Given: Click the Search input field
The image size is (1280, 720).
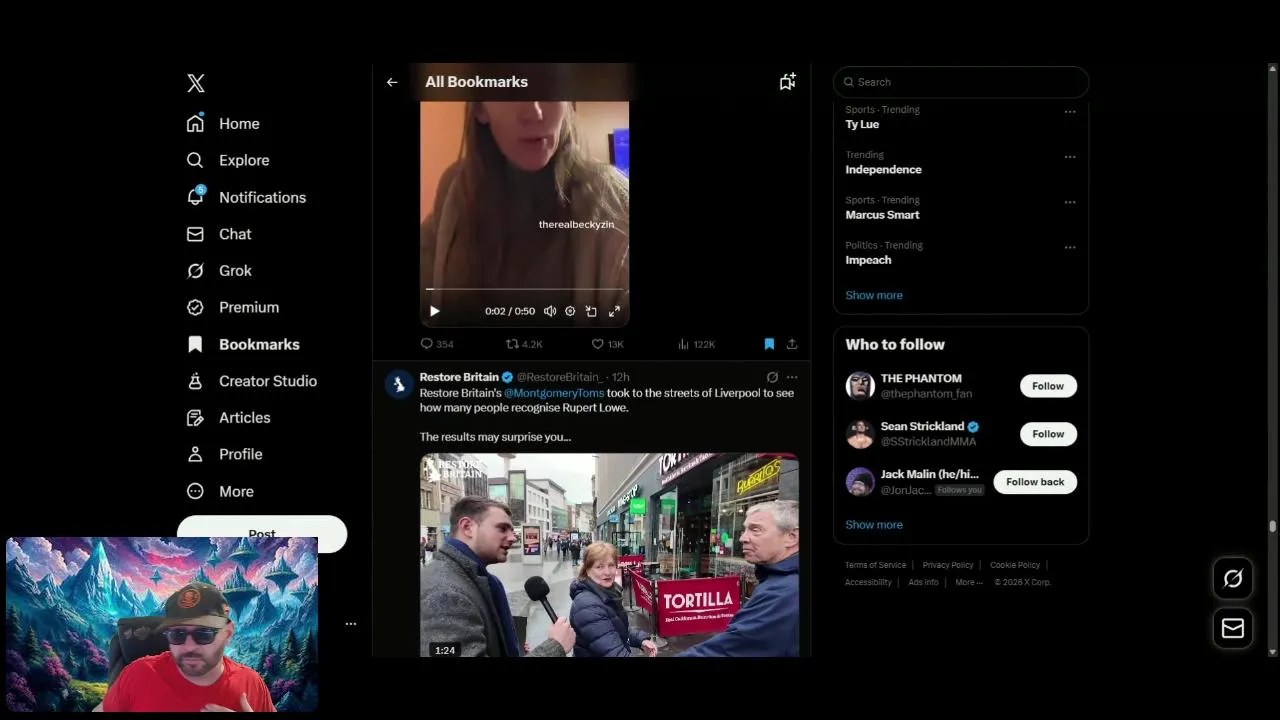Looking at the screenshot, I should (x=961, y=82).
